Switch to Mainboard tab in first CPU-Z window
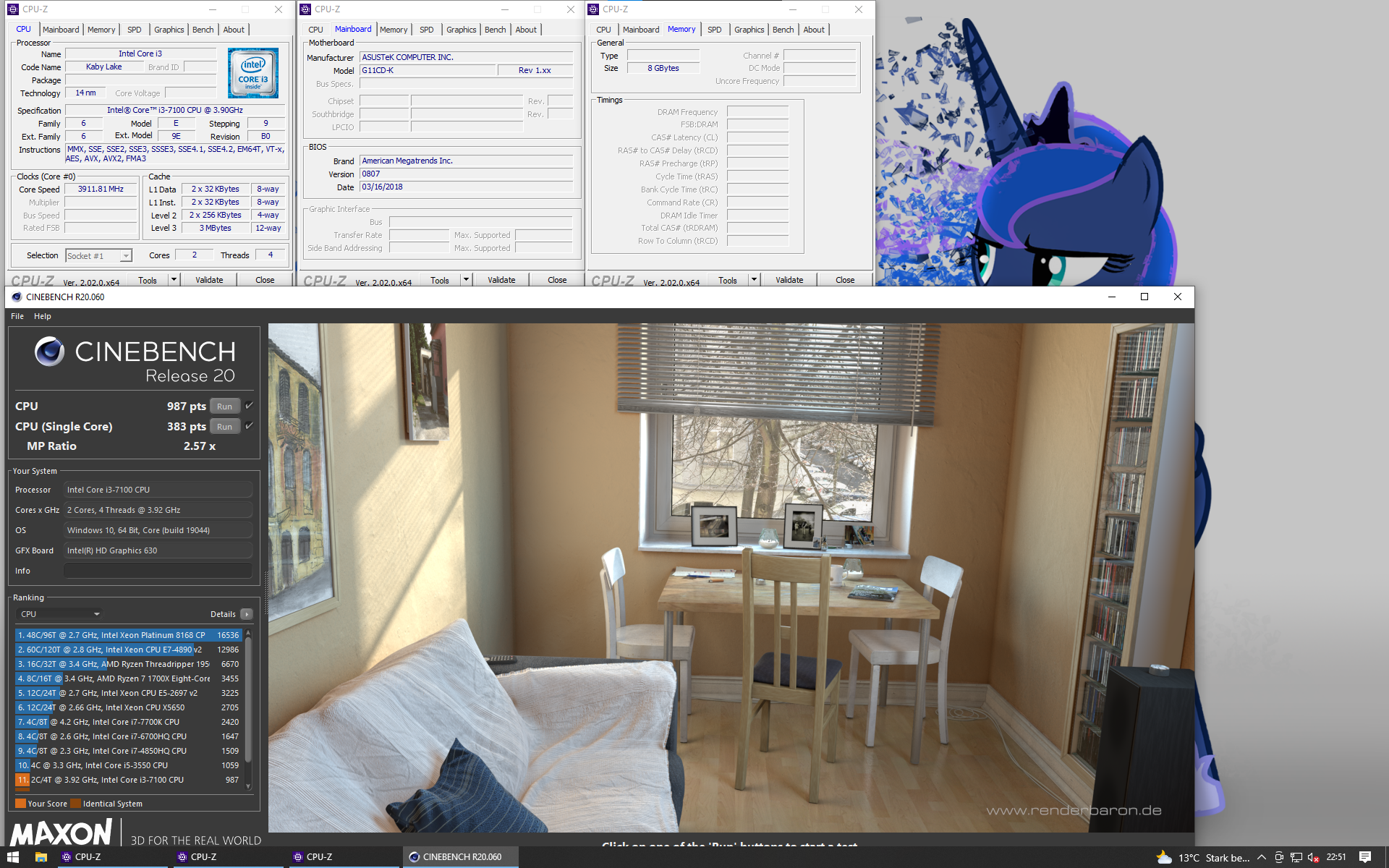Screen dimensions: 1389x868 (61, 30)
